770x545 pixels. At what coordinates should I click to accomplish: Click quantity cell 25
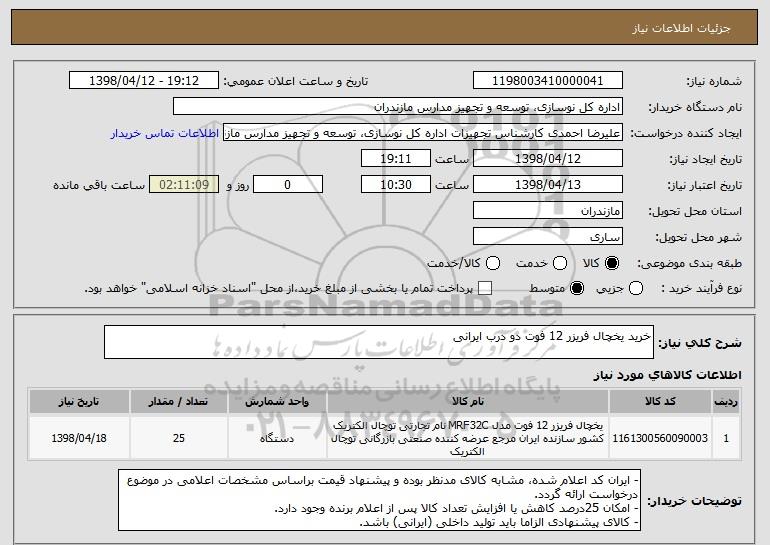point(178,438)
